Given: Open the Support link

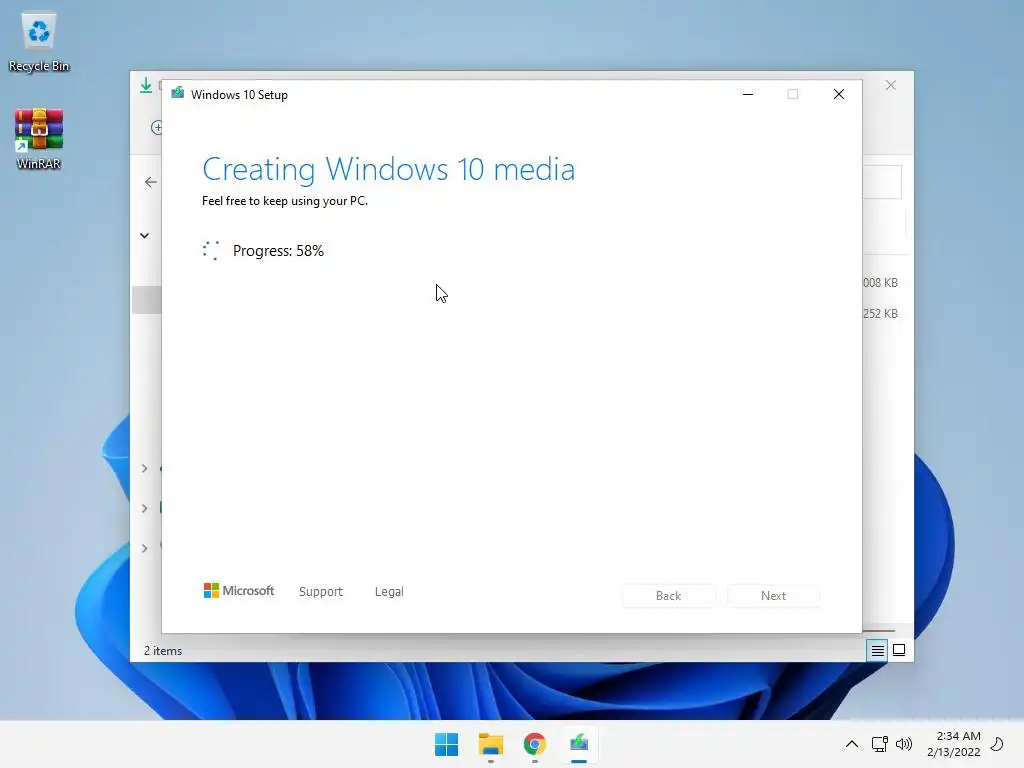Looking at the screenshot, I should click(321, 591).
